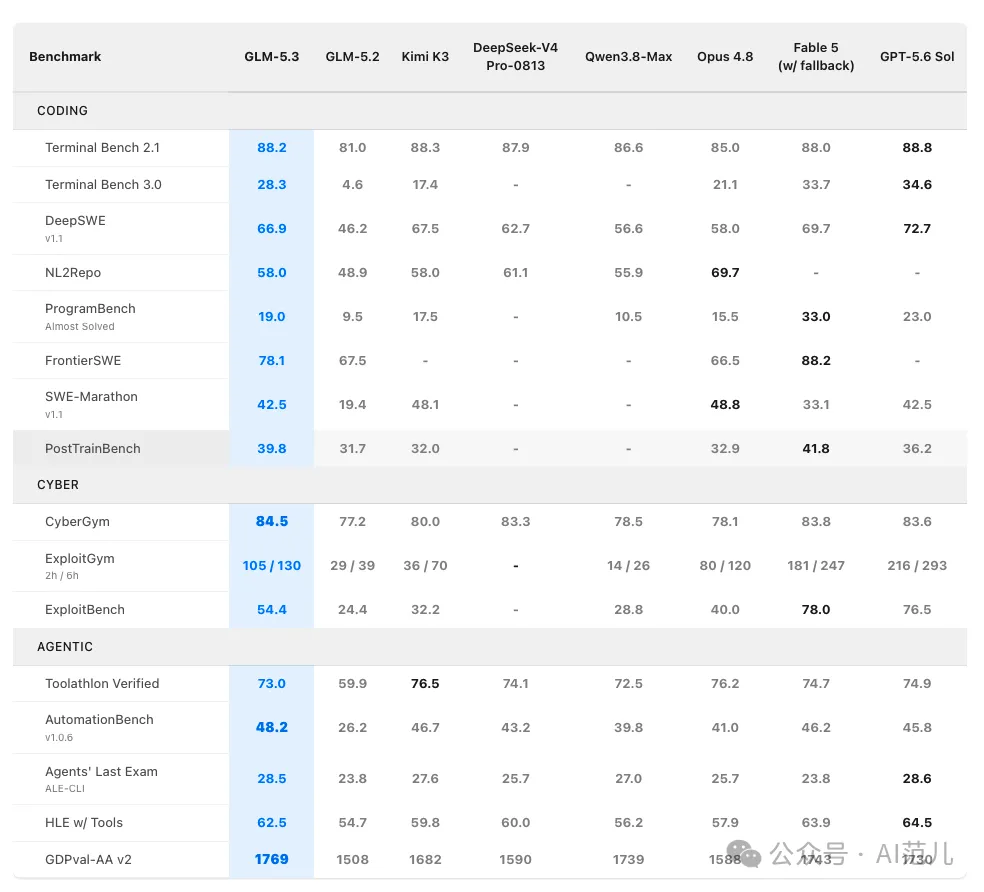This screenshot has height=892, width=984.
Task: Select the Fable 5 (w/ fallback) header
Action: point(816,56)
